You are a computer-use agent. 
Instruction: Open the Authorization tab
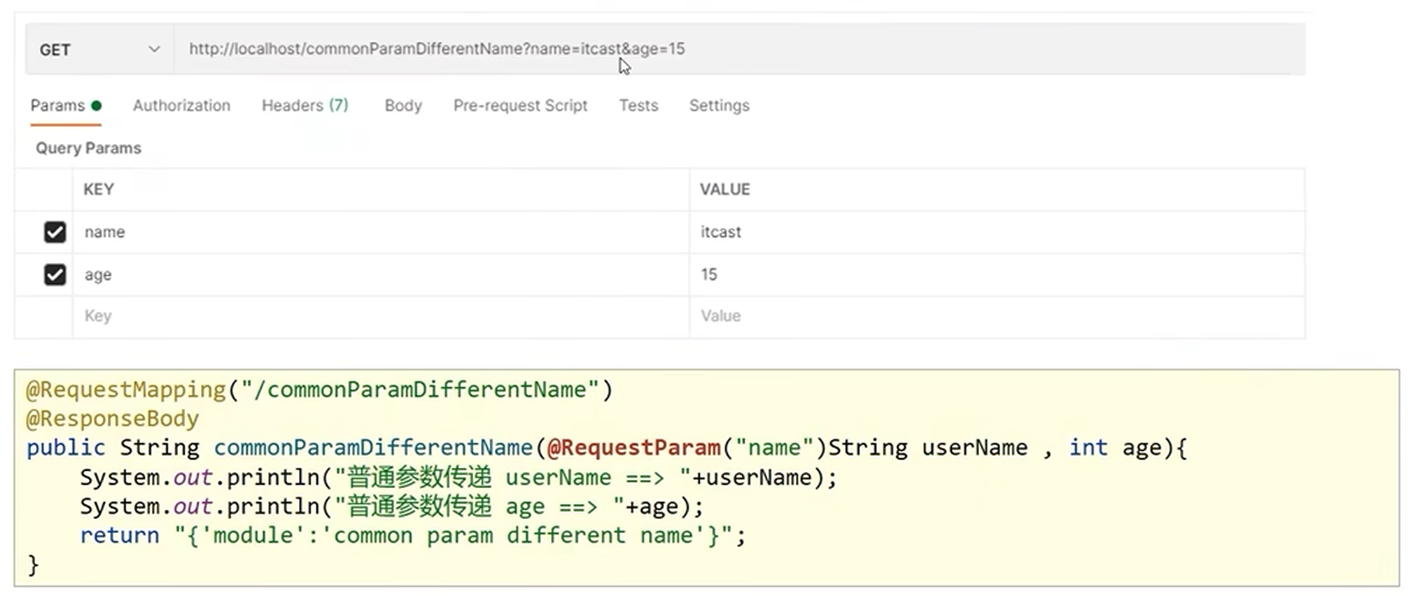click(181, 105)
